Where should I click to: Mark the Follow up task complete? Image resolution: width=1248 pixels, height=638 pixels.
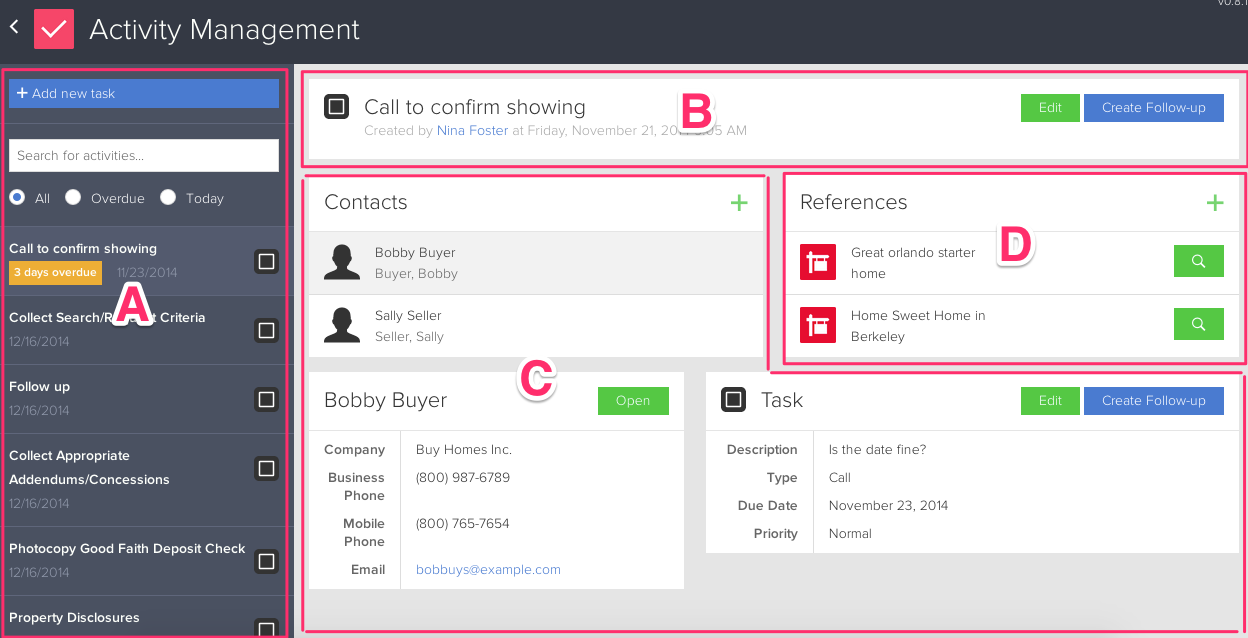(266, 398)
